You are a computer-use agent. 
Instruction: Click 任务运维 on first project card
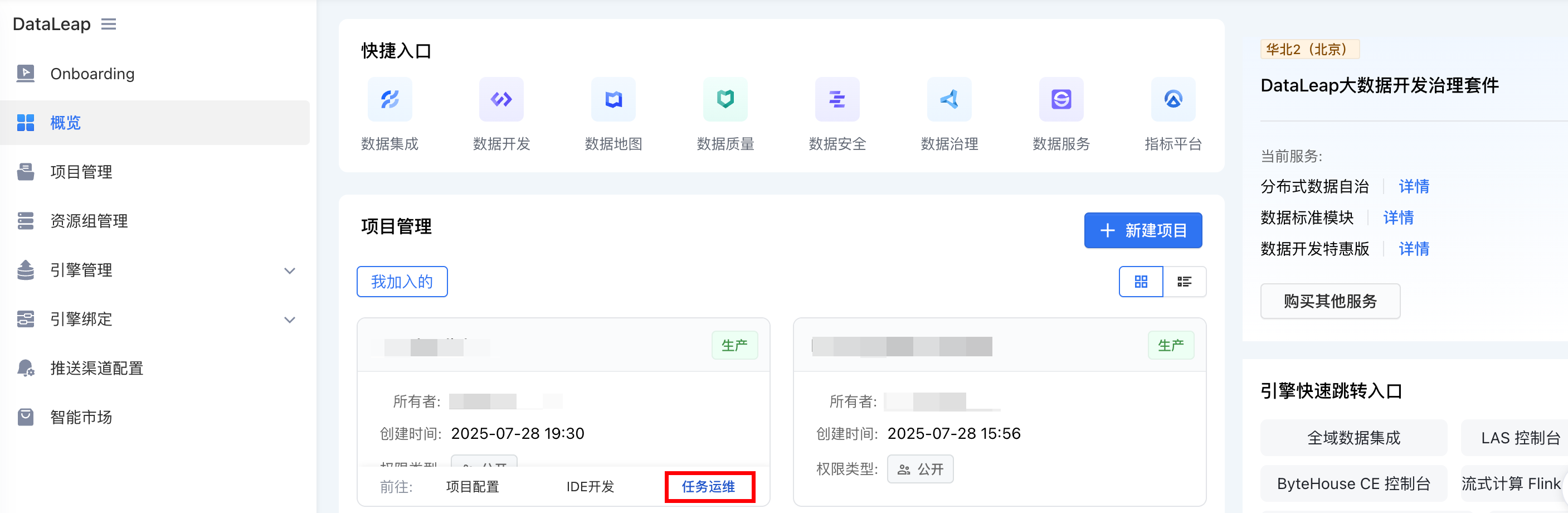point(709,487)
